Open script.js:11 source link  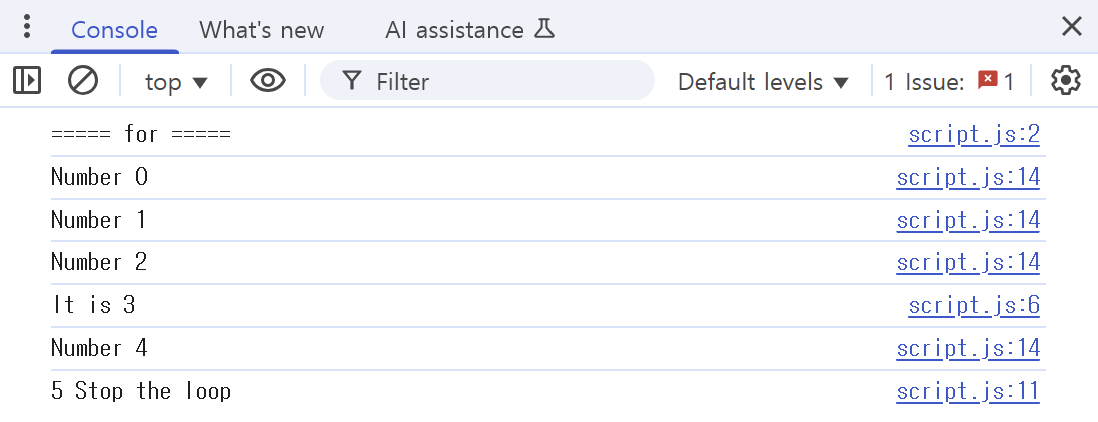[967, 391]
